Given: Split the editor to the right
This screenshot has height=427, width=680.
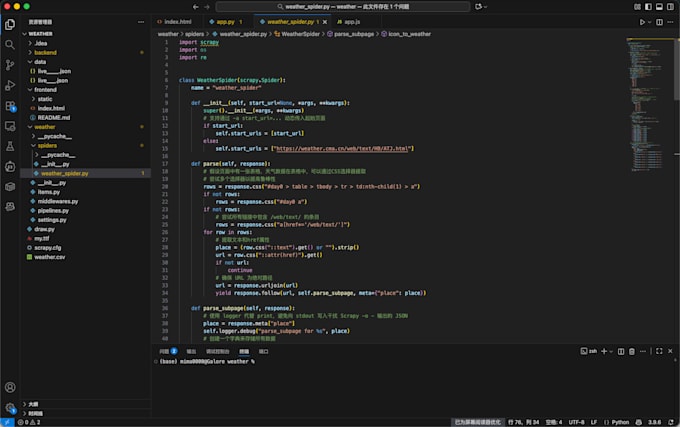Looking at the screenshot, I should pos(659,22).
